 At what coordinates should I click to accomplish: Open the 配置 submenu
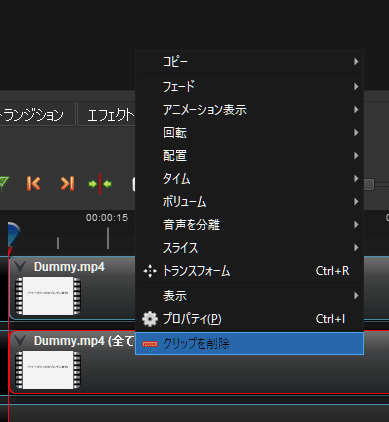click(x=249, y=156)
